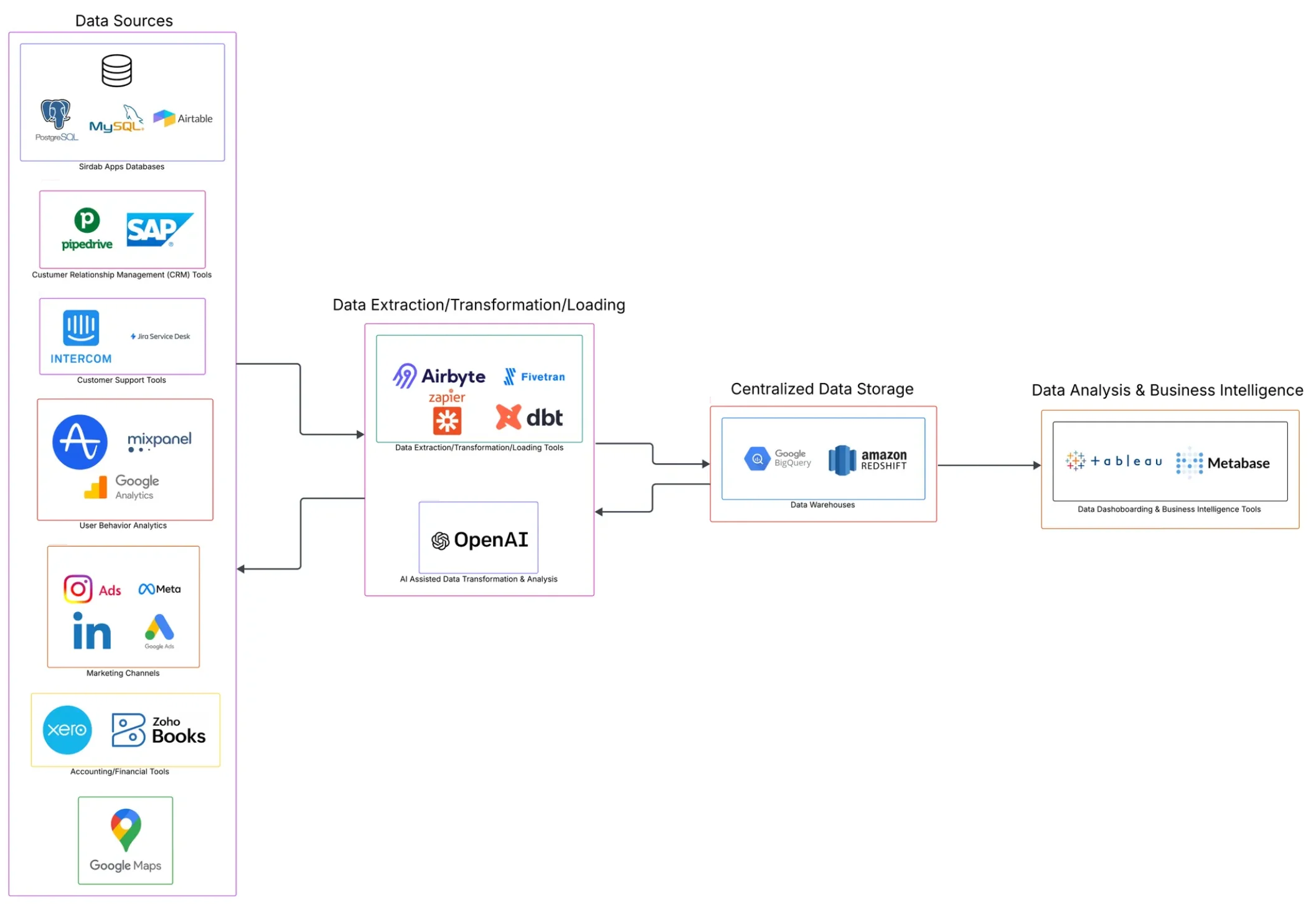
Task: Click the Intercom logo
Action: pos(81,337)
